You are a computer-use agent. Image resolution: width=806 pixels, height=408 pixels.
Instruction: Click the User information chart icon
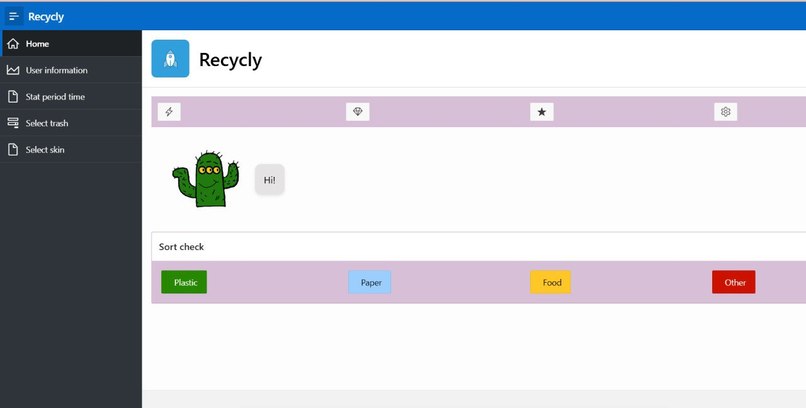13,70
